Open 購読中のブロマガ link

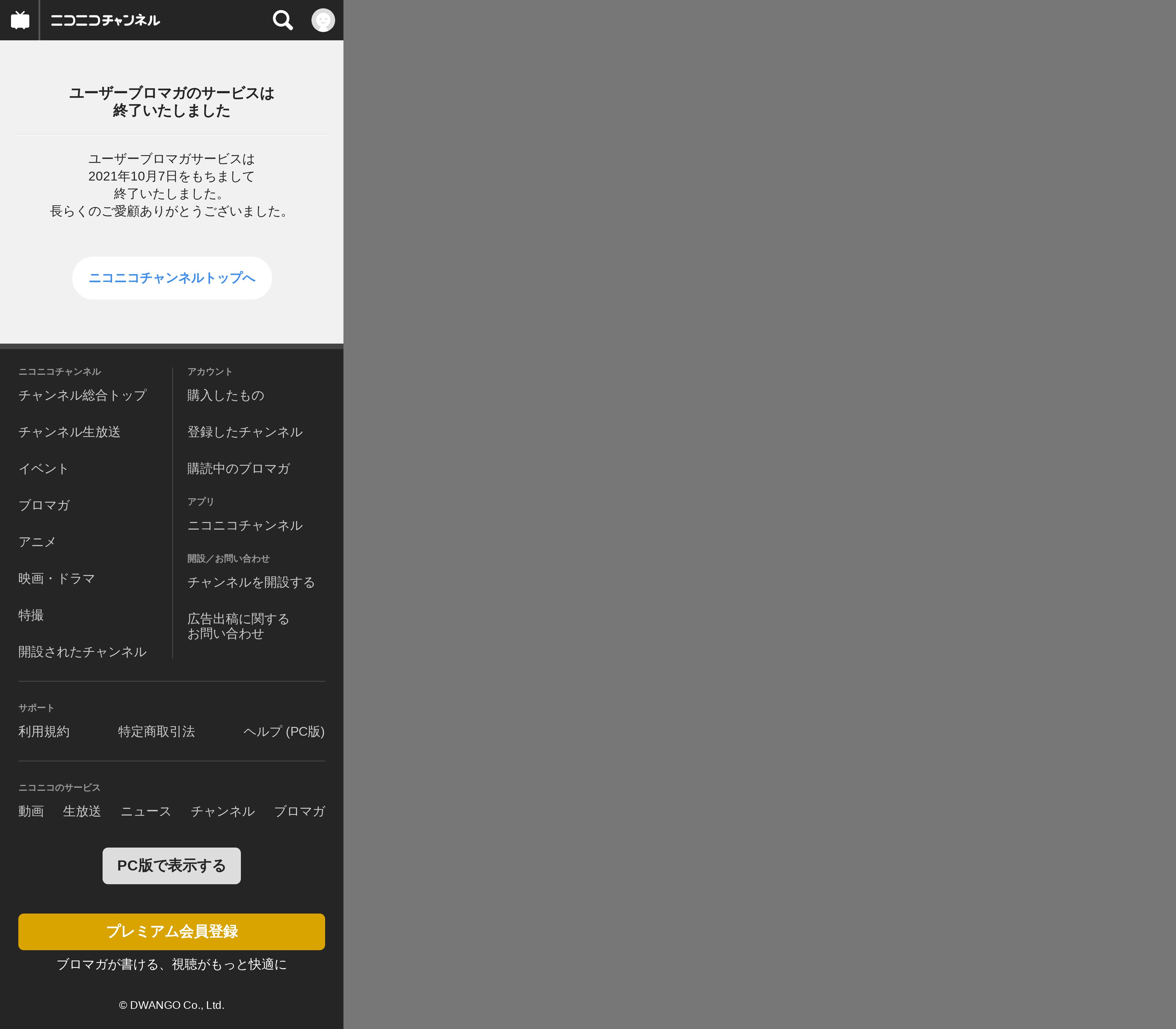[x=238, y=469]
